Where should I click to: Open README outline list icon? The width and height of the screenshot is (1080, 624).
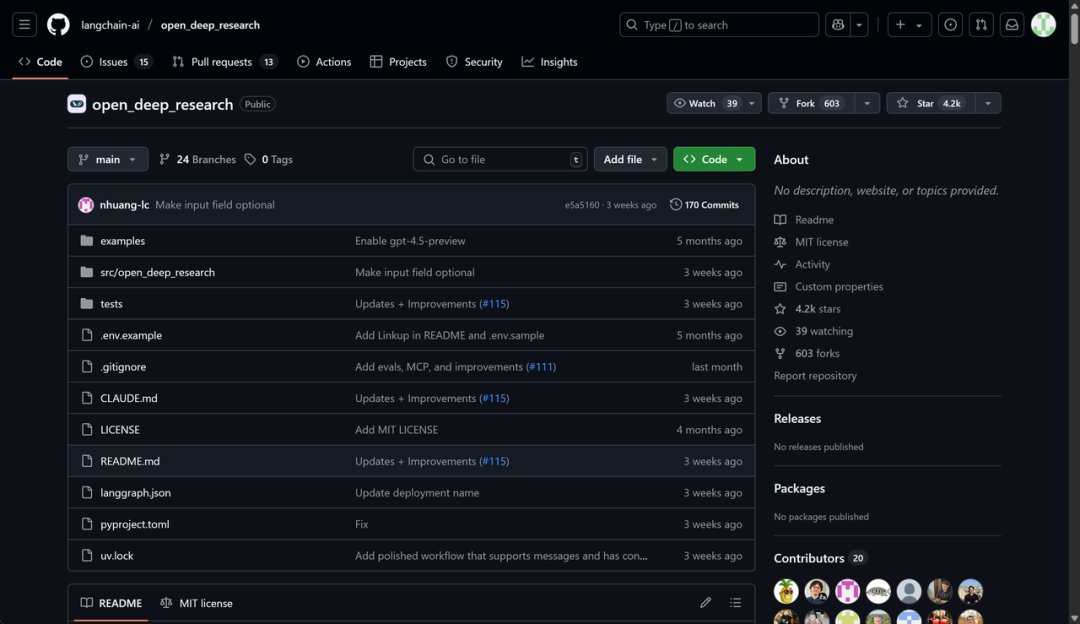[x=736, y=603]
